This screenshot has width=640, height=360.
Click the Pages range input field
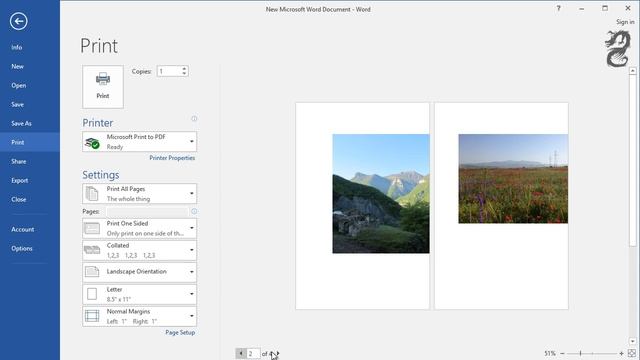pos(147,211)
